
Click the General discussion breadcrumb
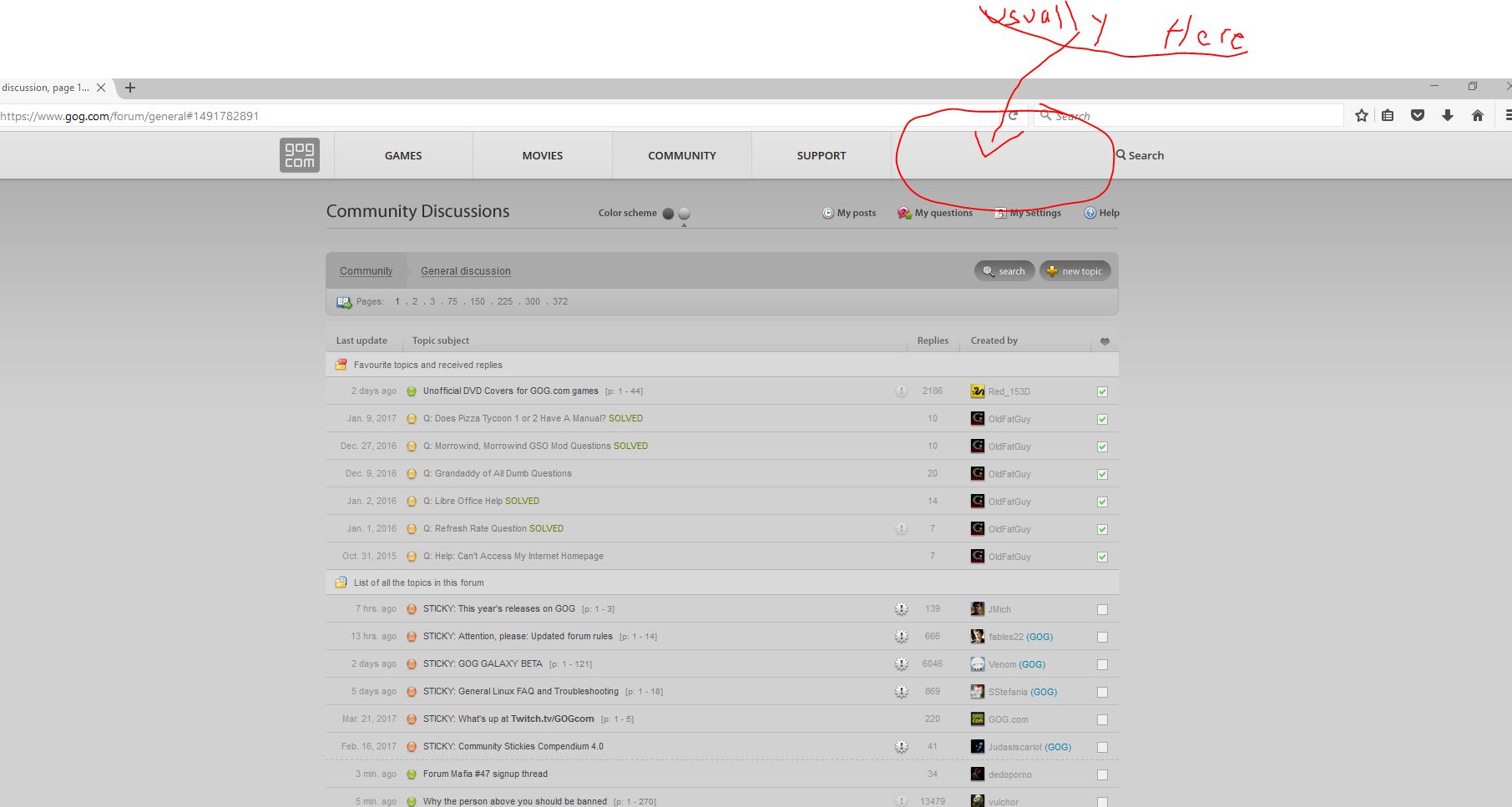coord(466,271)
